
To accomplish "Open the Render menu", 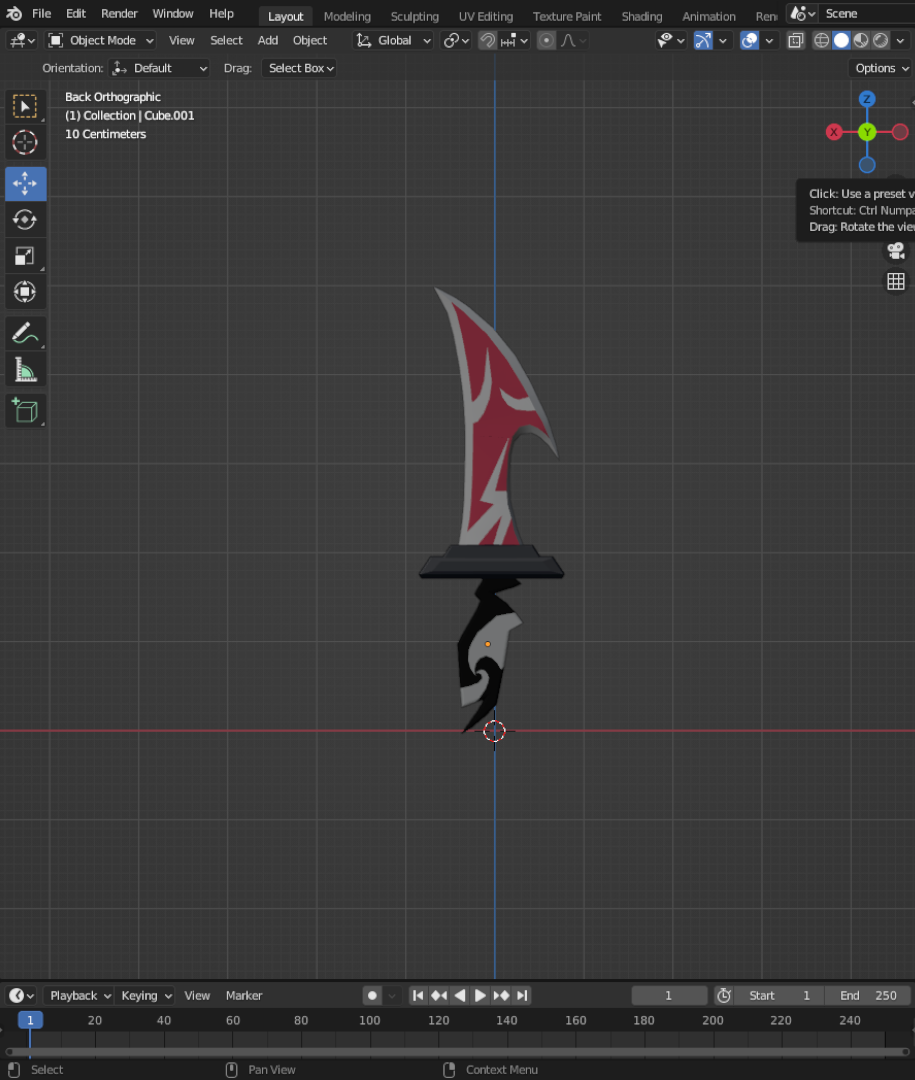I will 119,14.
